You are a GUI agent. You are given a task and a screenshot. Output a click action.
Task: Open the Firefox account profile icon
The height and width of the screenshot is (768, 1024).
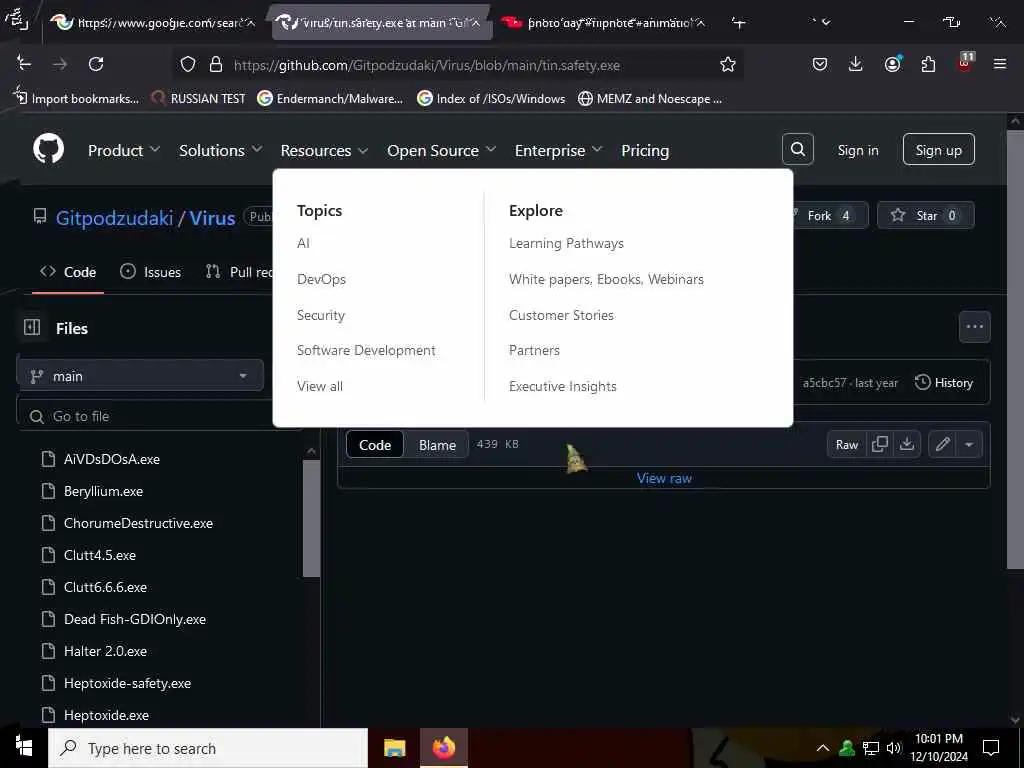(892, 64)
